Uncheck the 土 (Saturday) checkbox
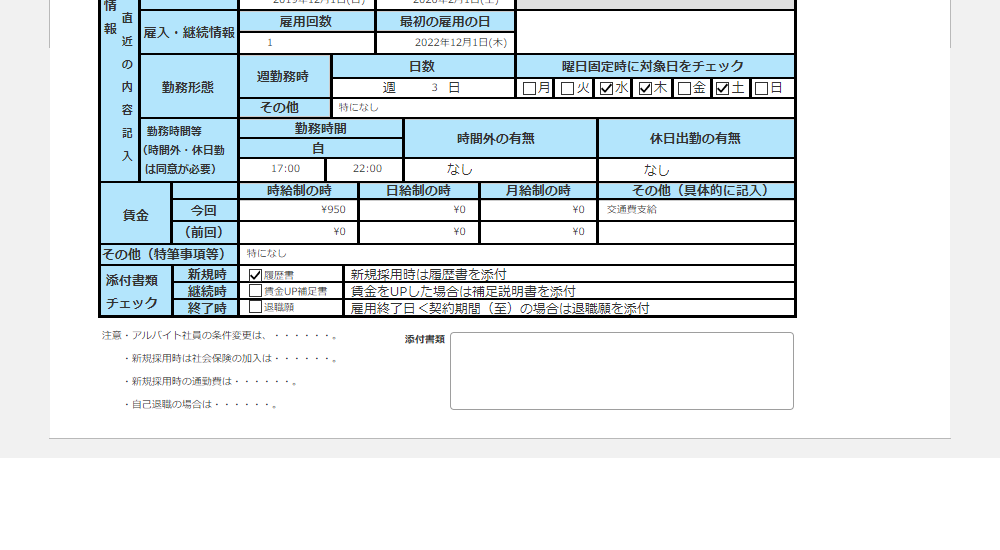The image size is (1000, 550). (x=722, y=88)
